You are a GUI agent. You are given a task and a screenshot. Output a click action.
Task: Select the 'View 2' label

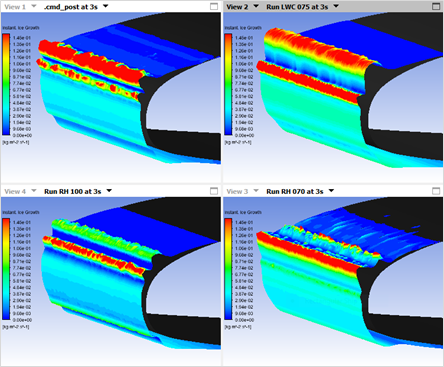click(x=237, y=7)
